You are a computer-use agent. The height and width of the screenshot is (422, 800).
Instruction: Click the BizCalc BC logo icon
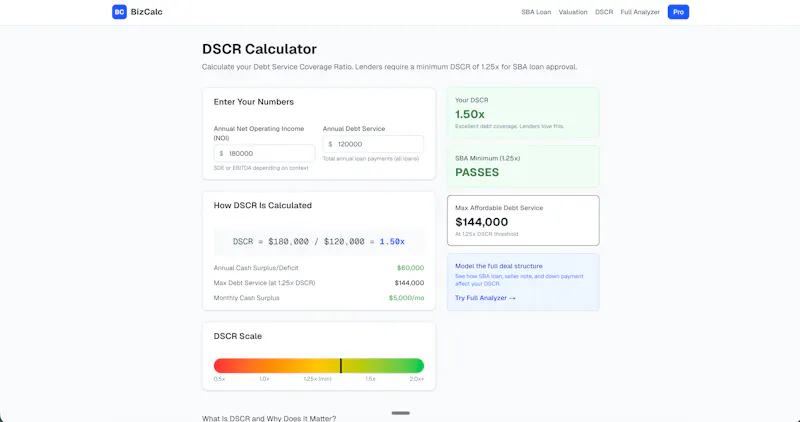point(119,12)
